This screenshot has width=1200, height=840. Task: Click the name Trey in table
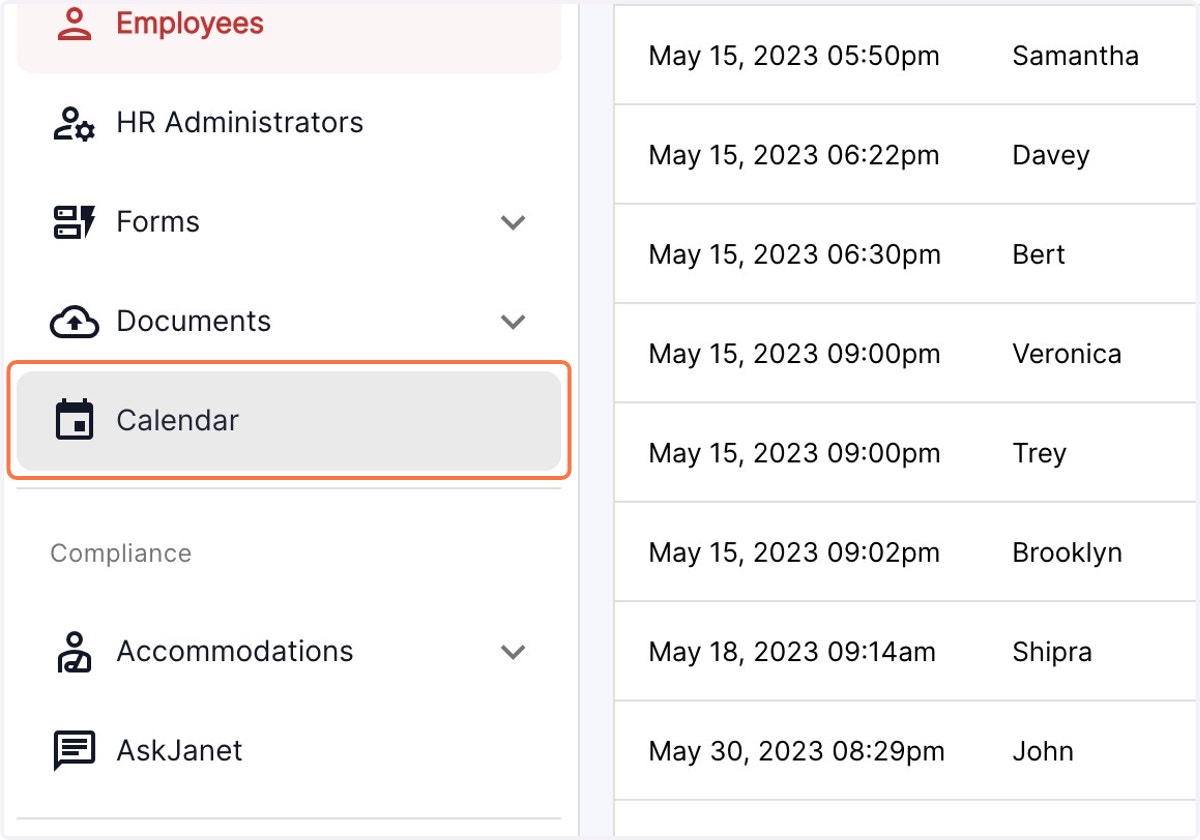[1039, 454]
